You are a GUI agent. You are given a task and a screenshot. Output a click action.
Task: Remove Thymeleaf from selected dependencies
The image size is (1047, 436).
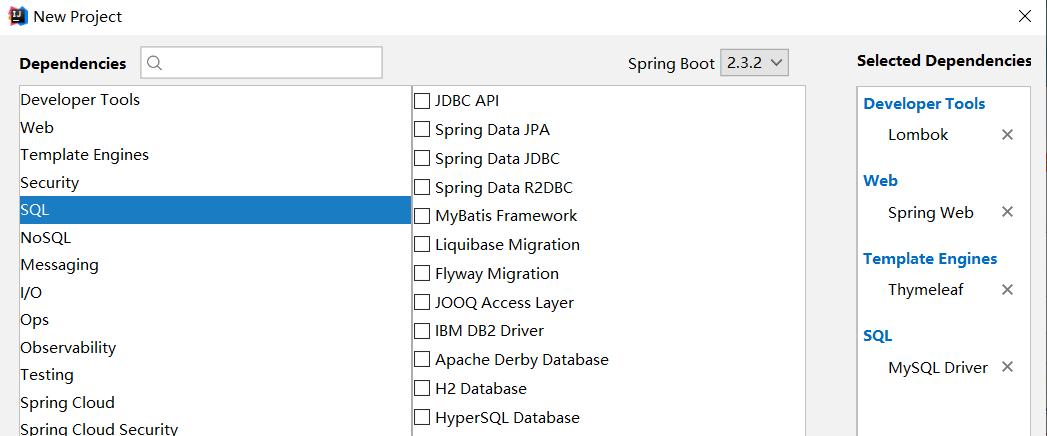(x=1008, y=289)
